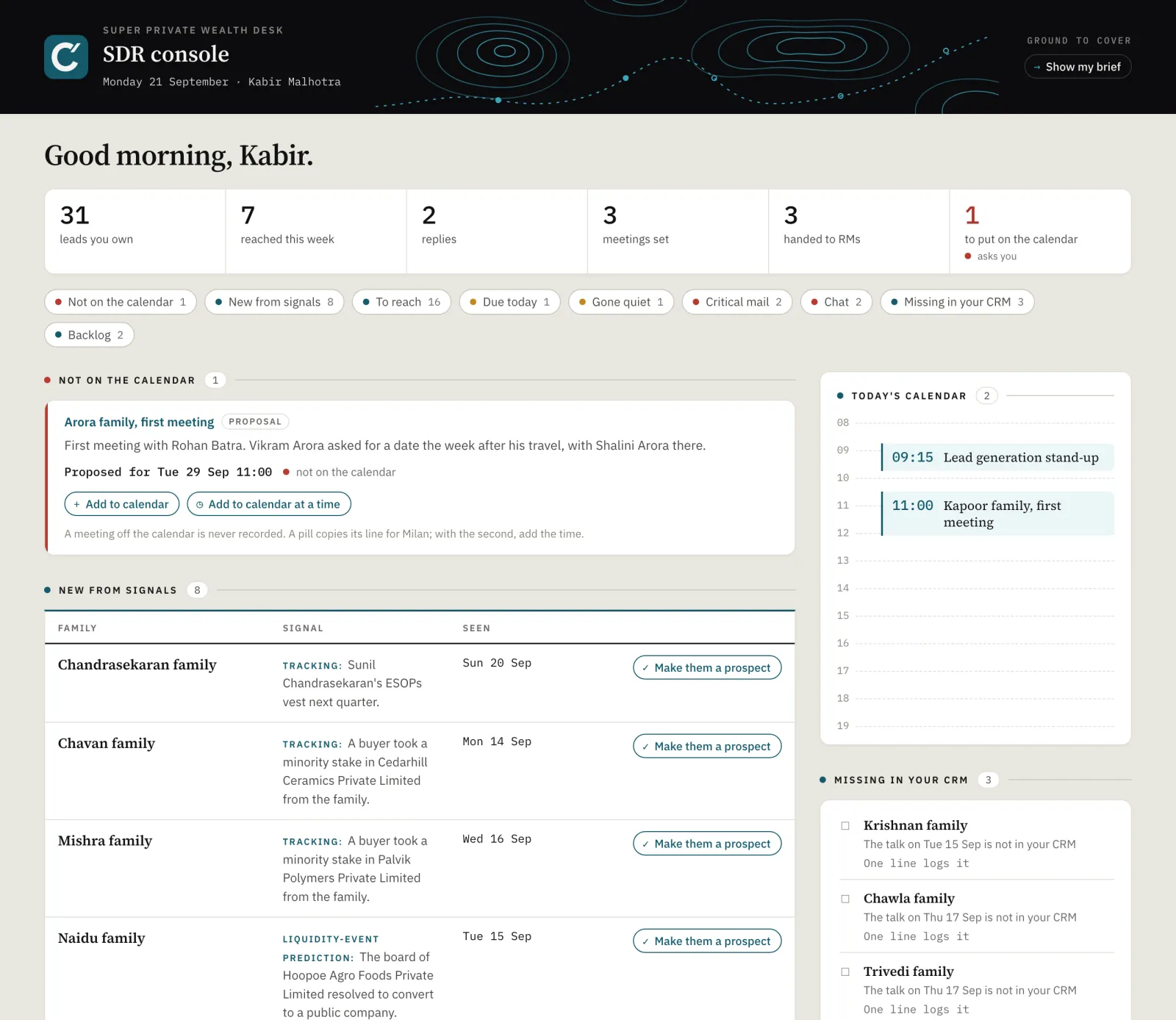The image size is (1176, 1020).
Task: Click the Naidu family name
Action: pyautogui.click(x=101, y=938)
